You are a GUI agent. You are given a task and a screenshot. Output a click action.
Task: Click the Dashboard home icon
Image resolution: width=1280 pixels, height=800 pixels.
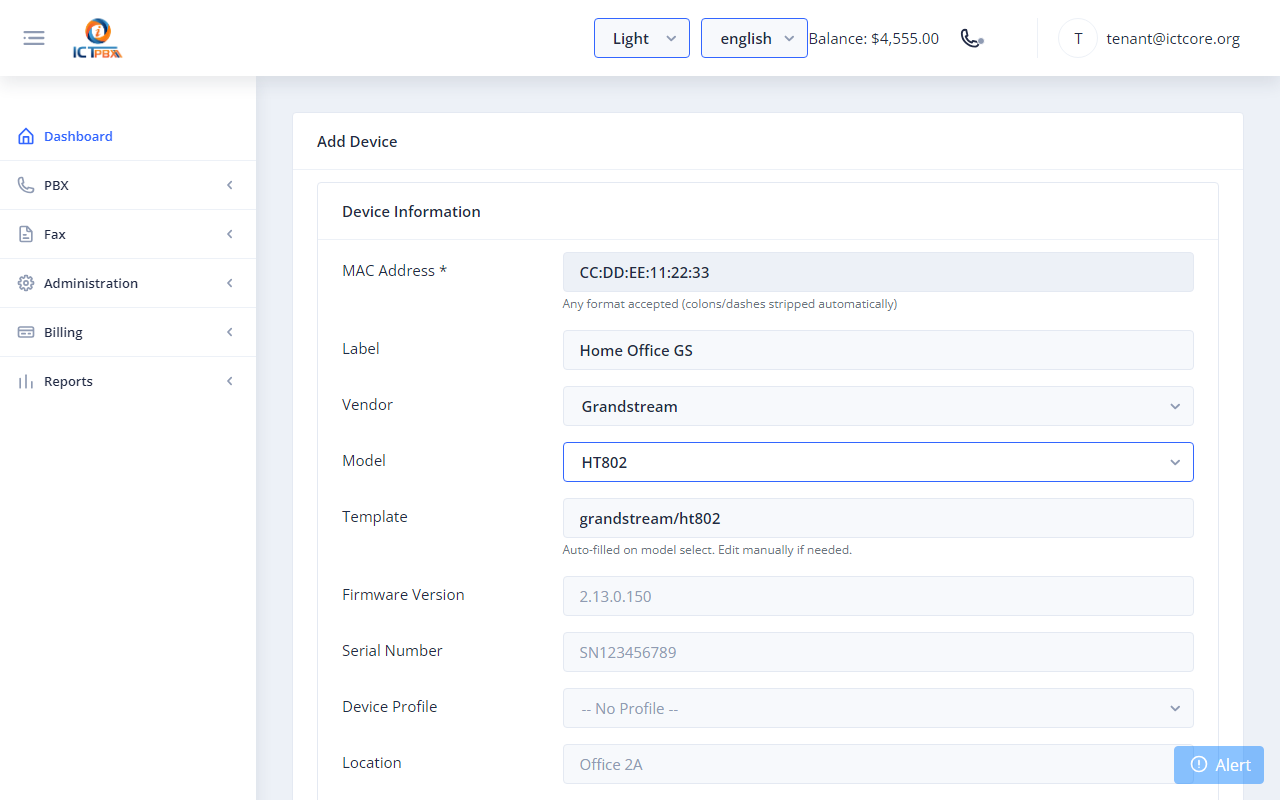click(26, 136)
